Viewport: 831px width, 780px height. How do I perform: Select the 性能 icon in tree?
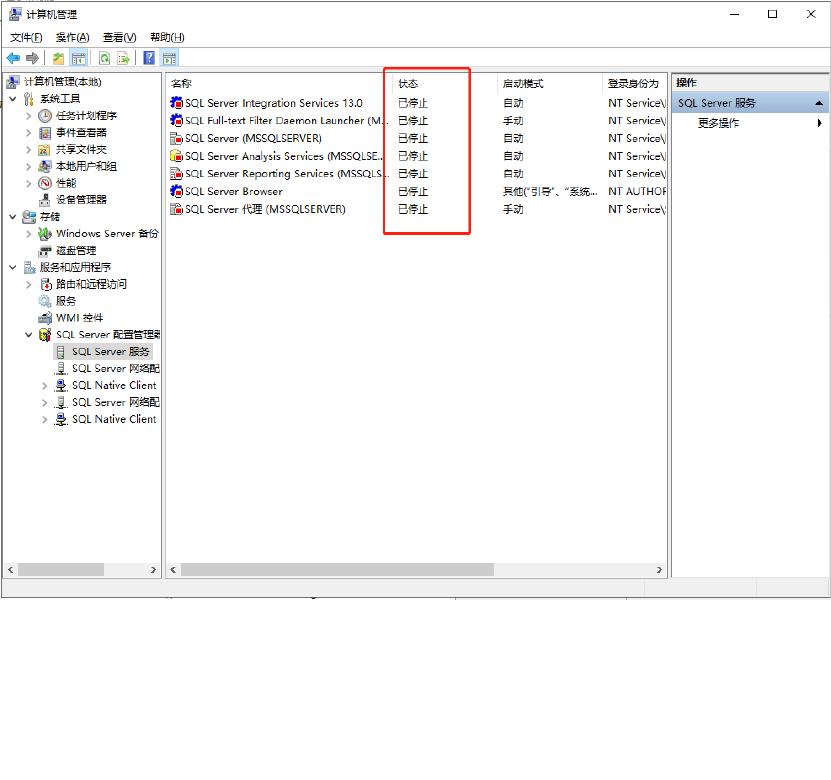click(45, 183)
